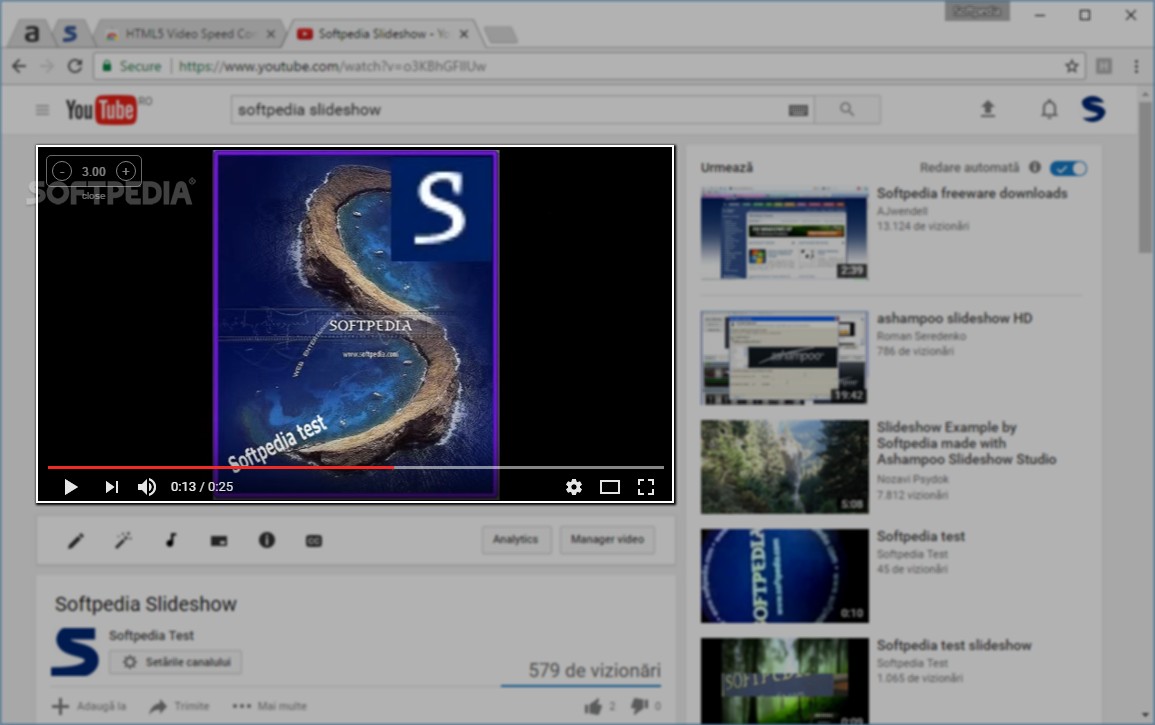Toggle the Redare automată autoplay switch
The image size is (1155, 725).
pos(1068,168)
